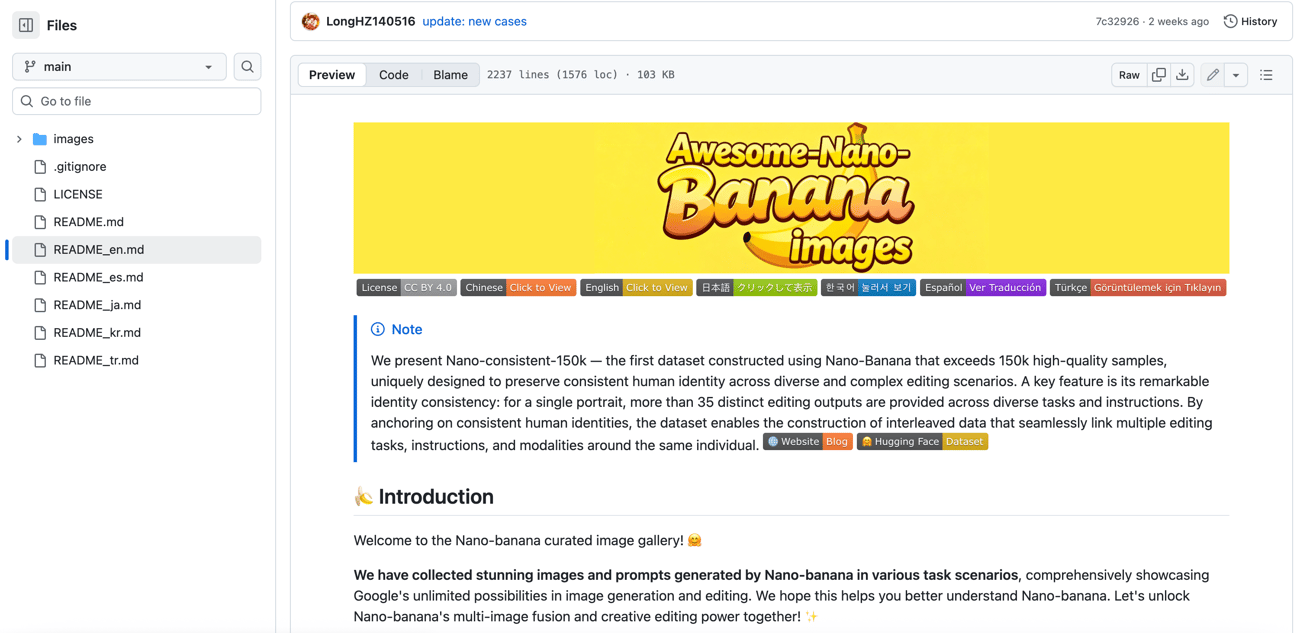Click the LongHZ140516 avatar image
This screenshot has width=1300, height=633.
pyautogui.click(x=310, y=20)
